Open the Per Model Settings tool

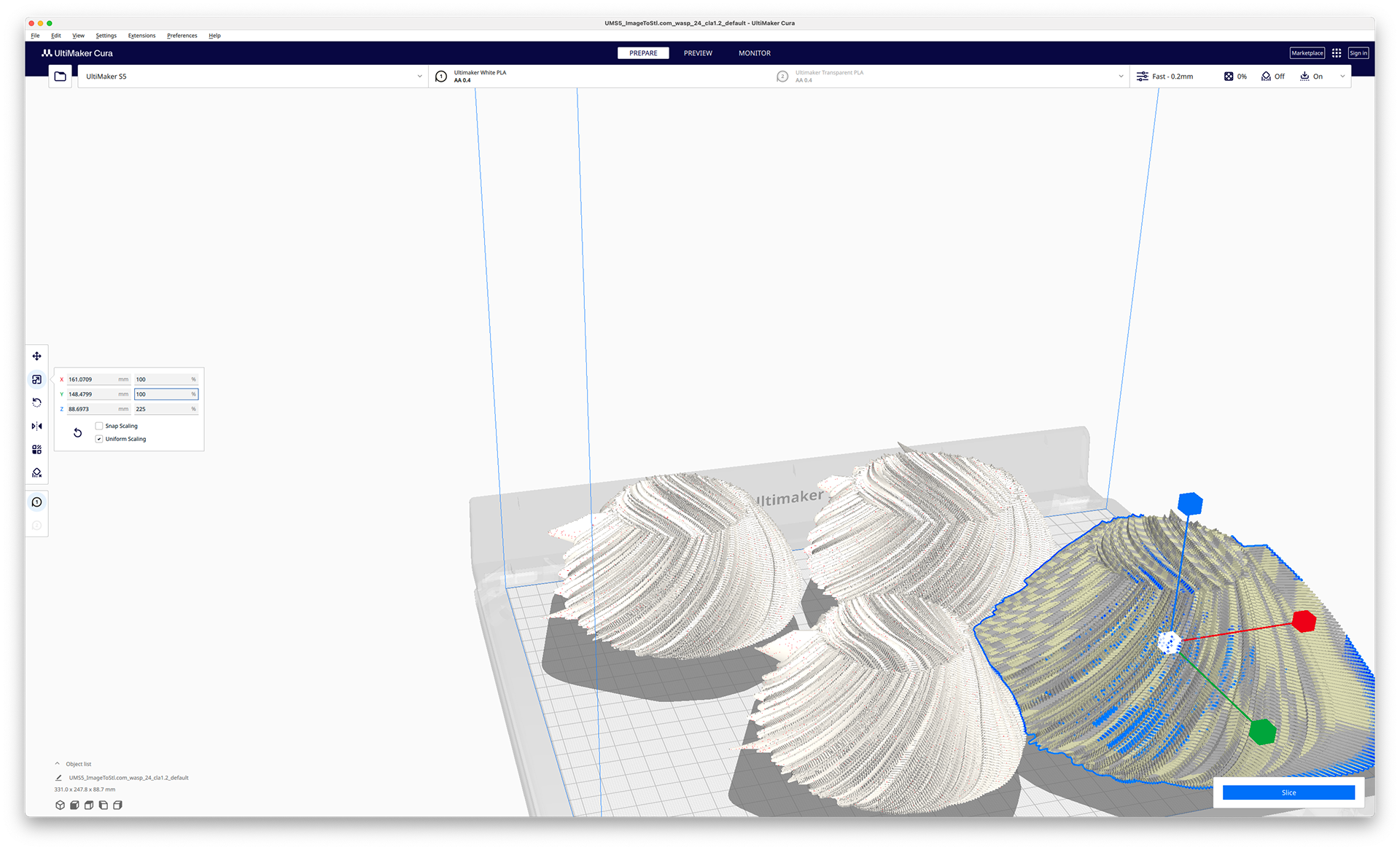point(36,450)
